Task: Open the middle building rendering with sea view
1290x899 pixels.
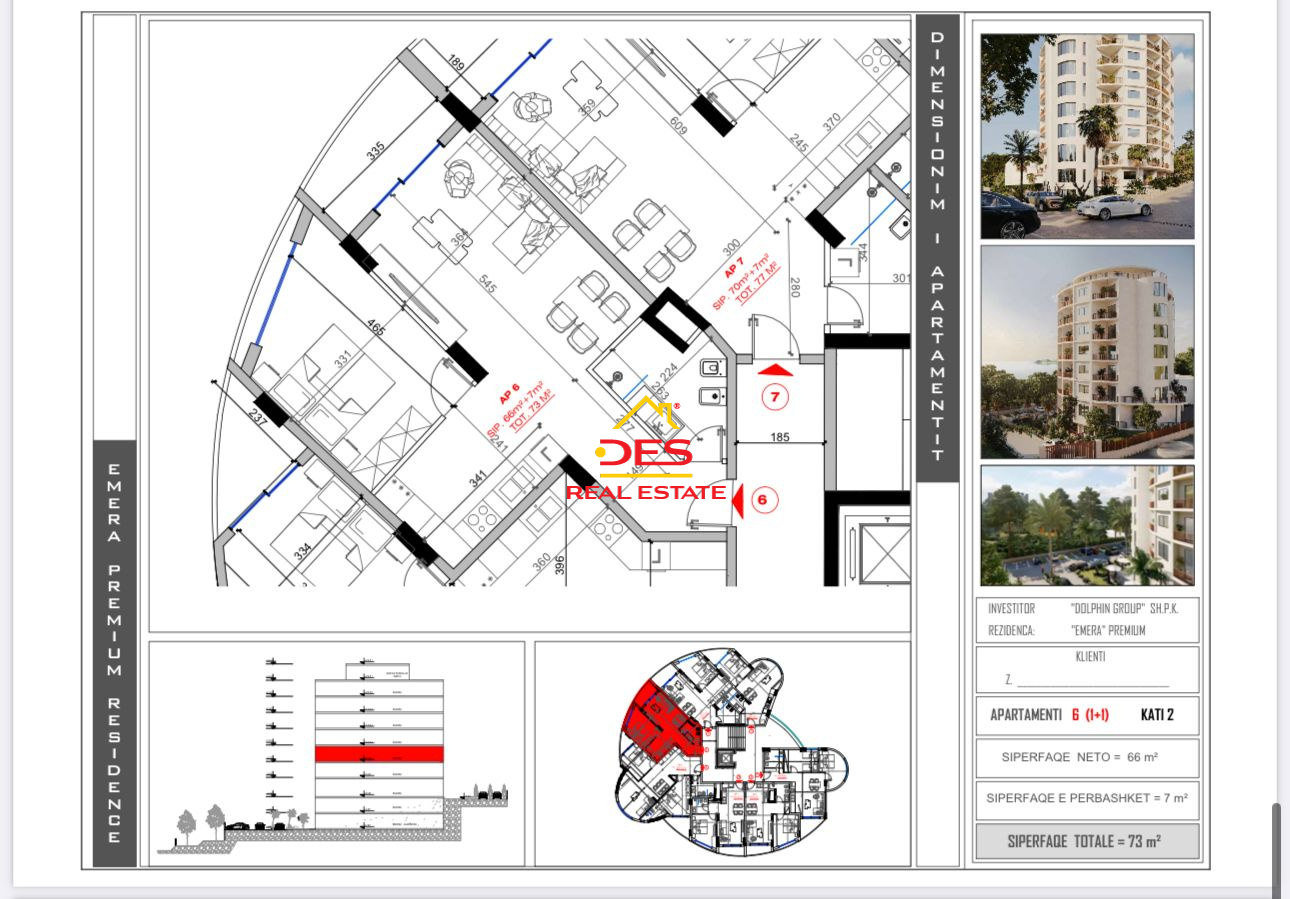Action: (1087, 352)
